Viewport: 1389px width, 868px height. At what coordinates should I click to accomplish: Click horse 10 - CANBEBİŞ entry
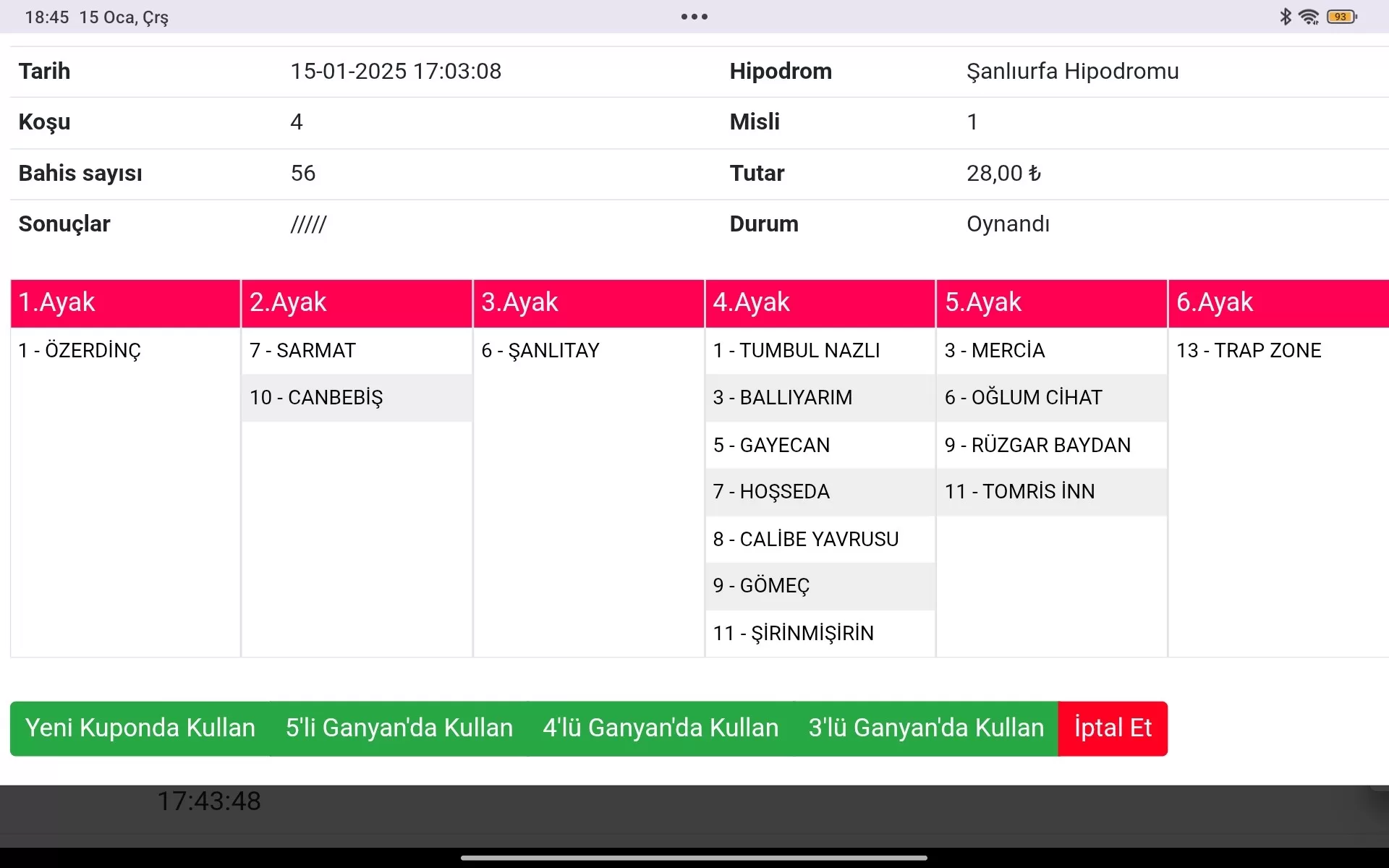tap(316, 398)
